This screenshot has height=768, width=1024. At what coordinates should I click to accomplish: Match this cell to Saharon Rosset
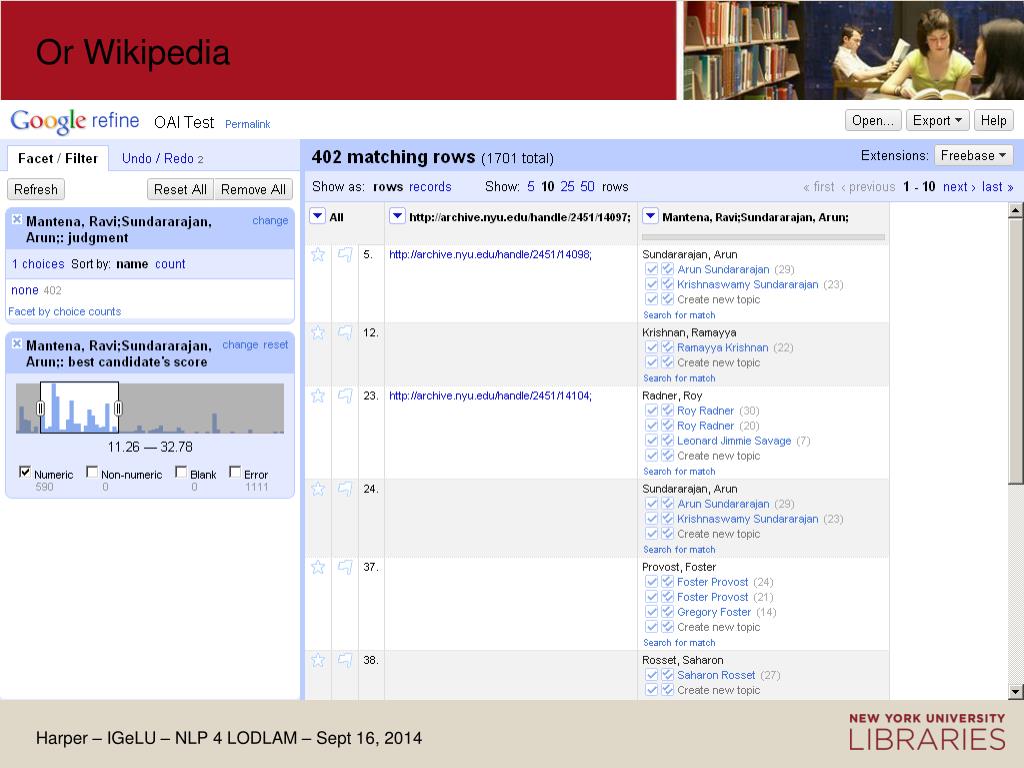coord(651,675)
